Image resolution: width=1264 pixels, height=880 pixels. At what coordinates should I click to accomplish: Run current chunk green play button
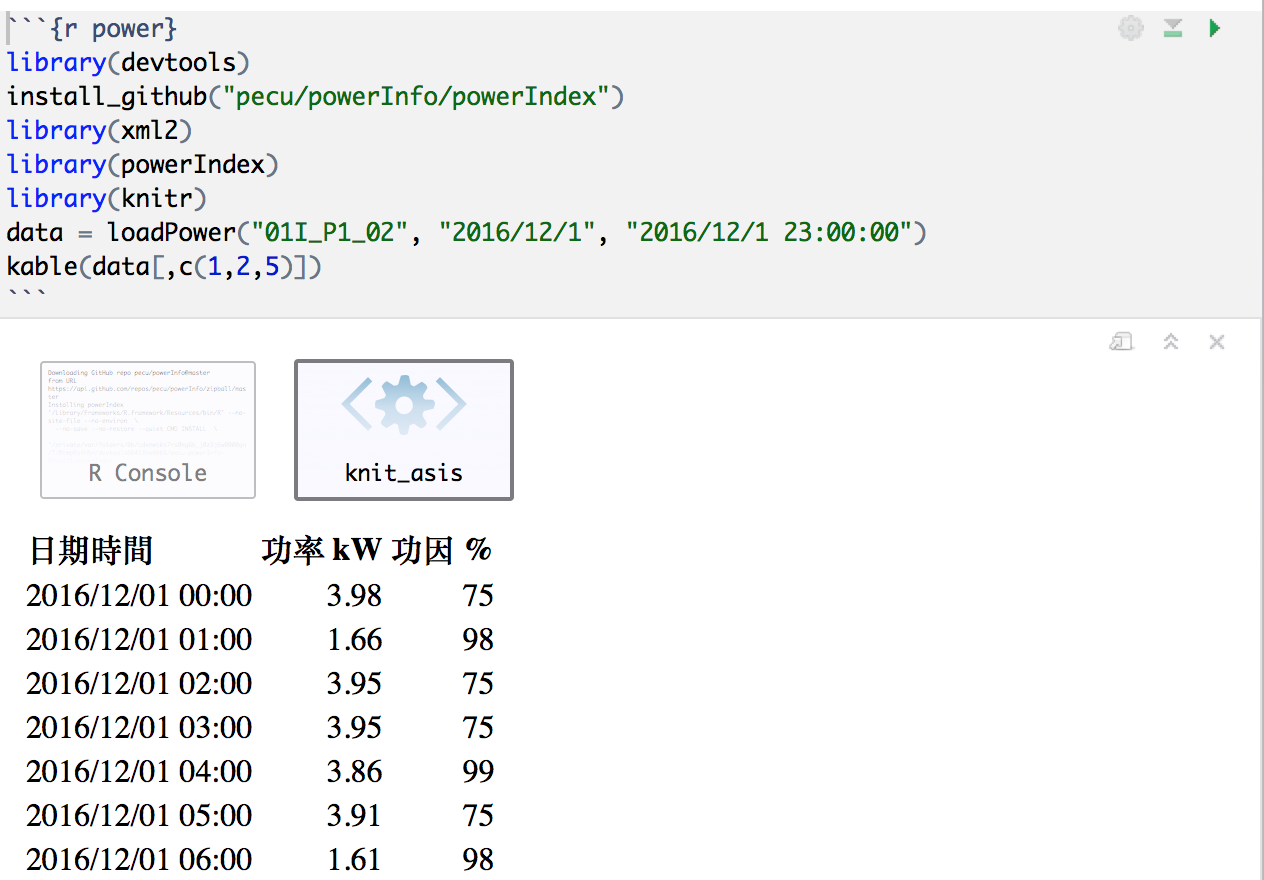coord(1215,28)
